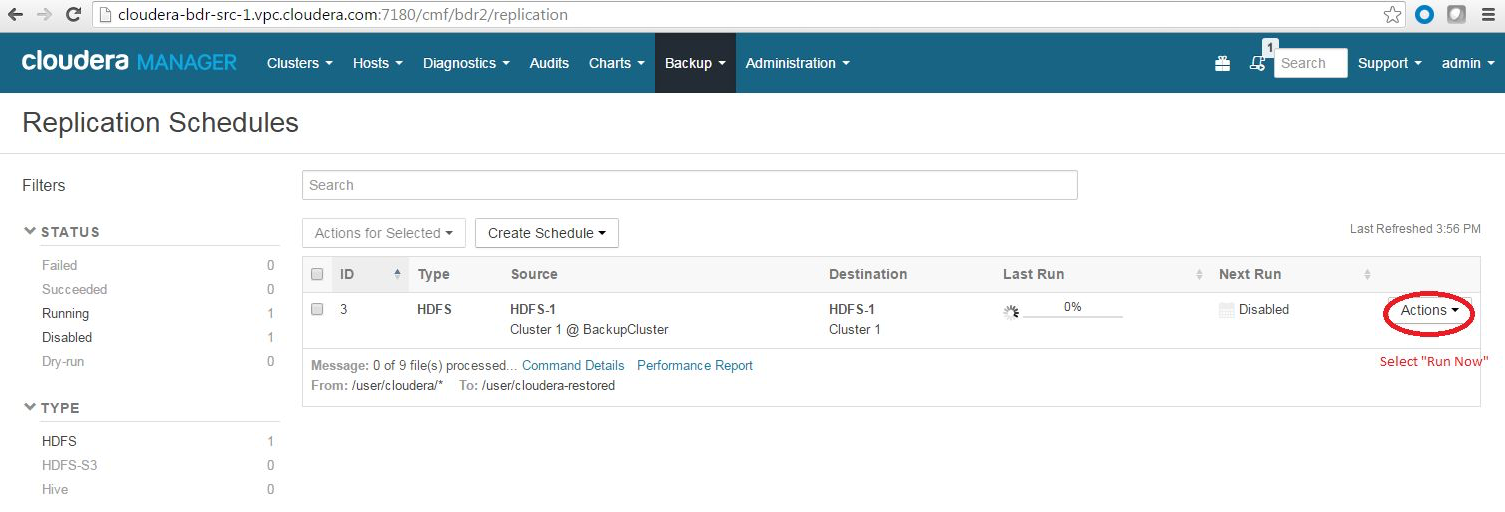The height and width of the screenshot is (512, 1505).
Task: Click the browser back arrow
Action: 15,15
